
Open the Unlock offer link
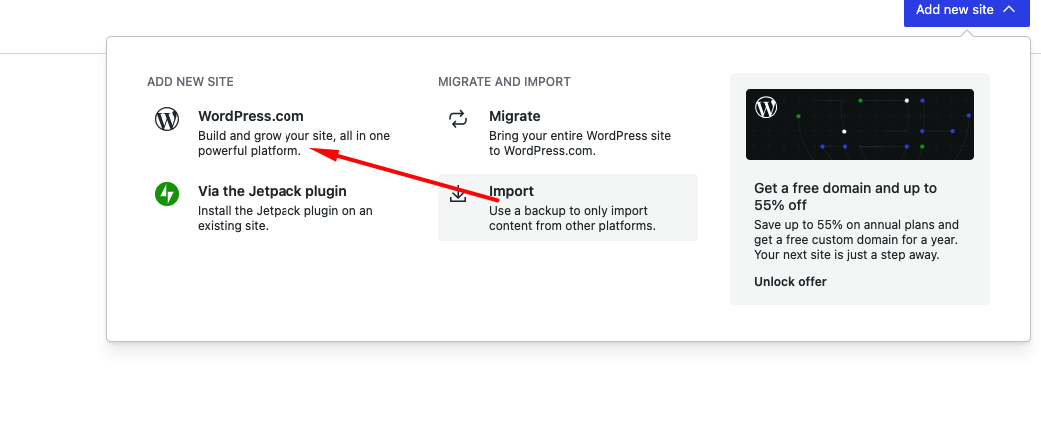[790, 281]
